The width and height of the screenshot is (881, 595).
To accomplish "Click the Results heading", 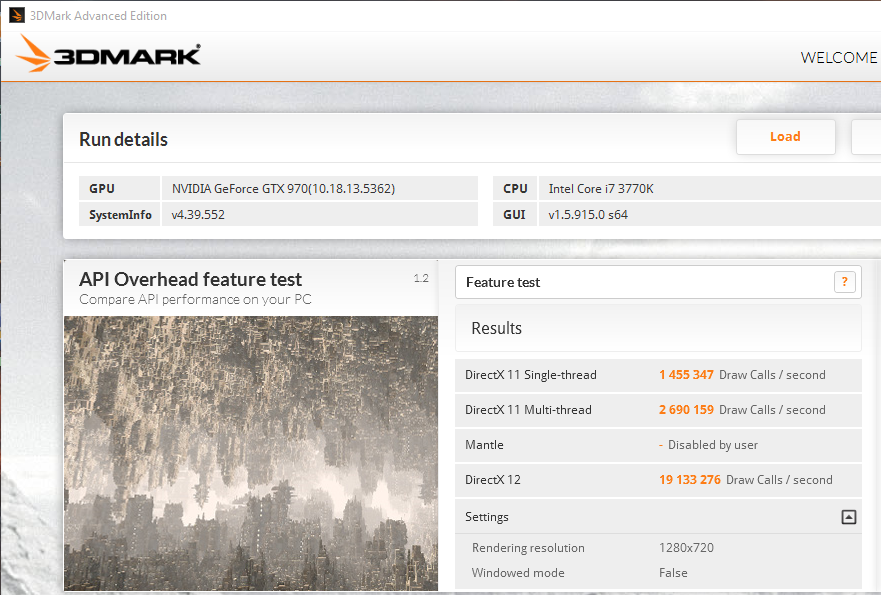I will tap(496, 328).
